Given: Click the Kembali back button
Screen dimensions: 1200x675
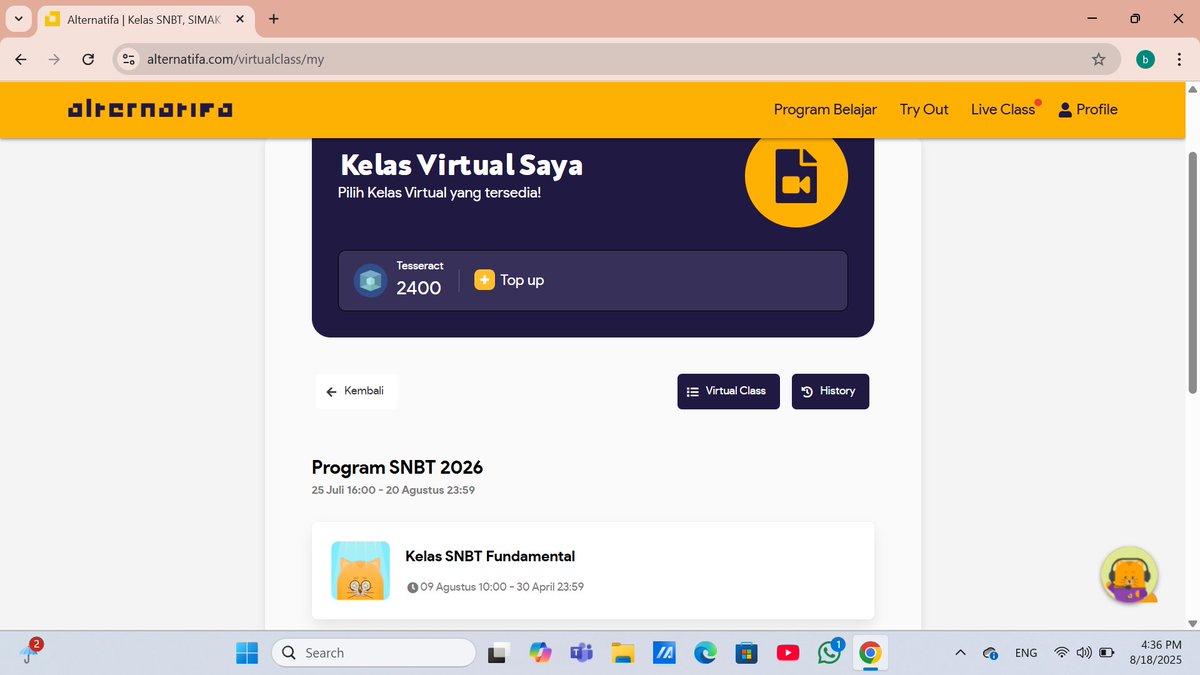Looking at the screenshot, I should coord(356,391).
